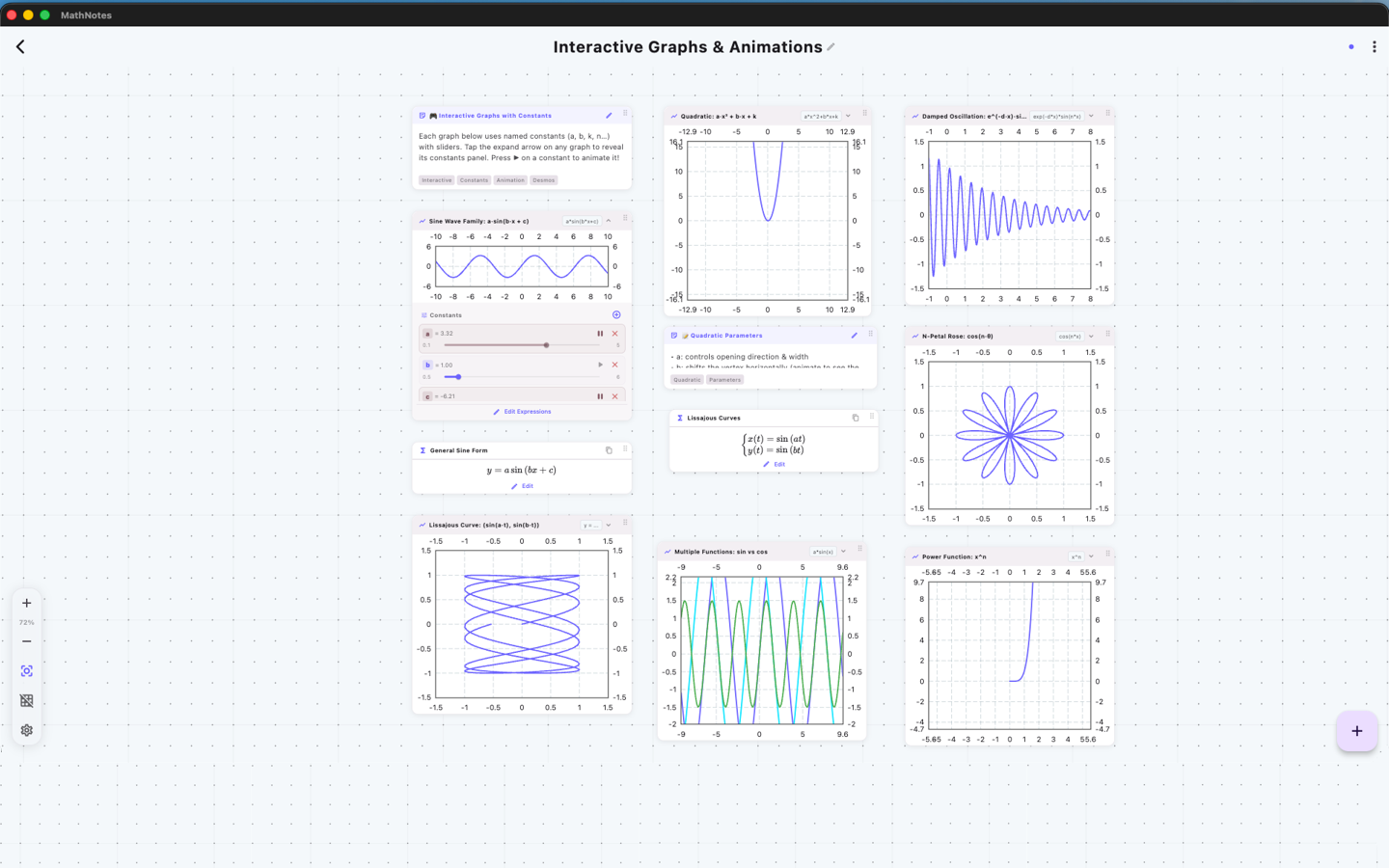The height and width of the screenshot is (868, 1389).
Task: Edit the Quadratic Parameters note via pencil icon
Action: coord(855,336)
